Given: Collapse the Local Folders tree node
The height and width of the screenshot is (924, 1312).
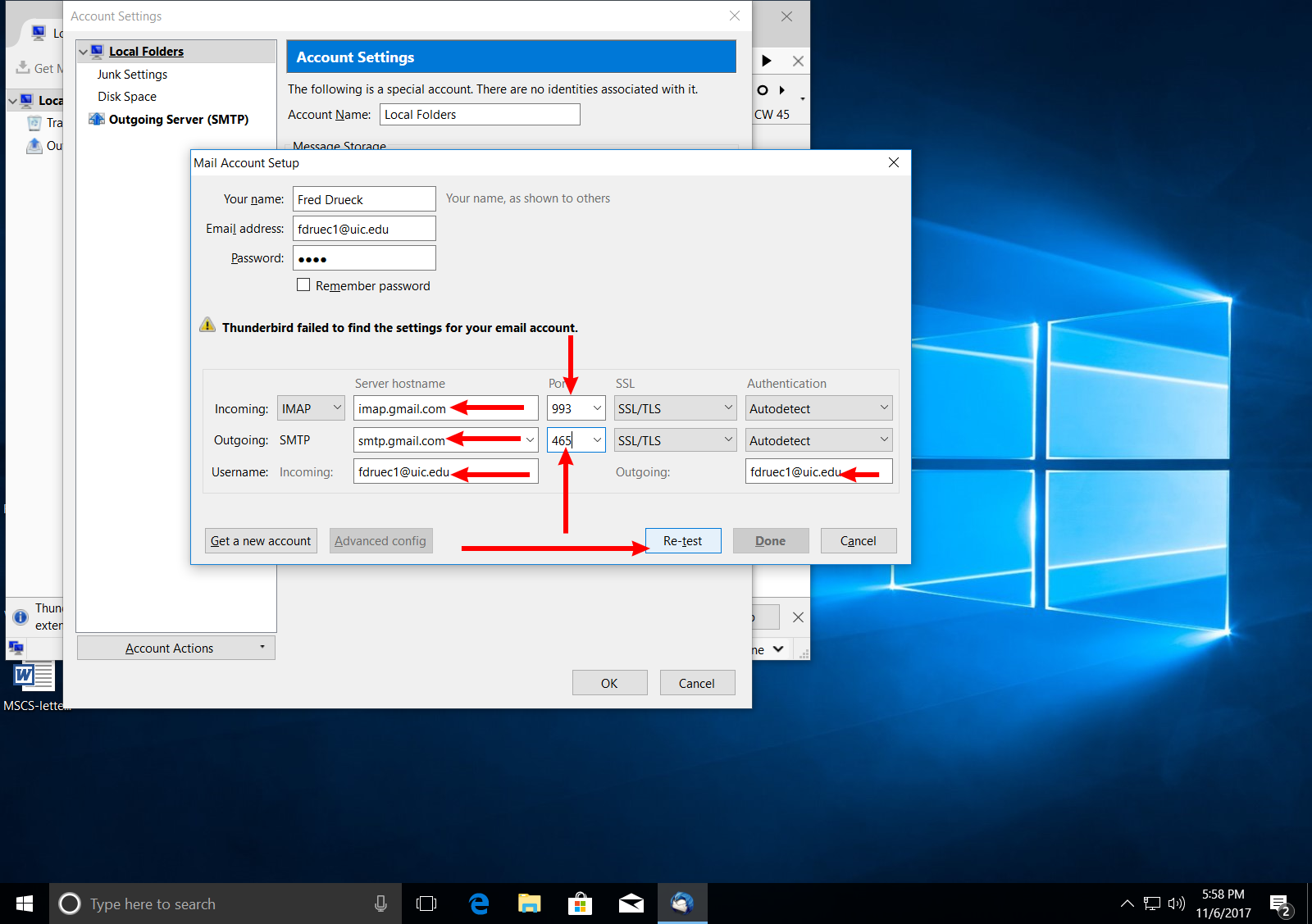Looking at the screenshot, I should click(83, 52).
